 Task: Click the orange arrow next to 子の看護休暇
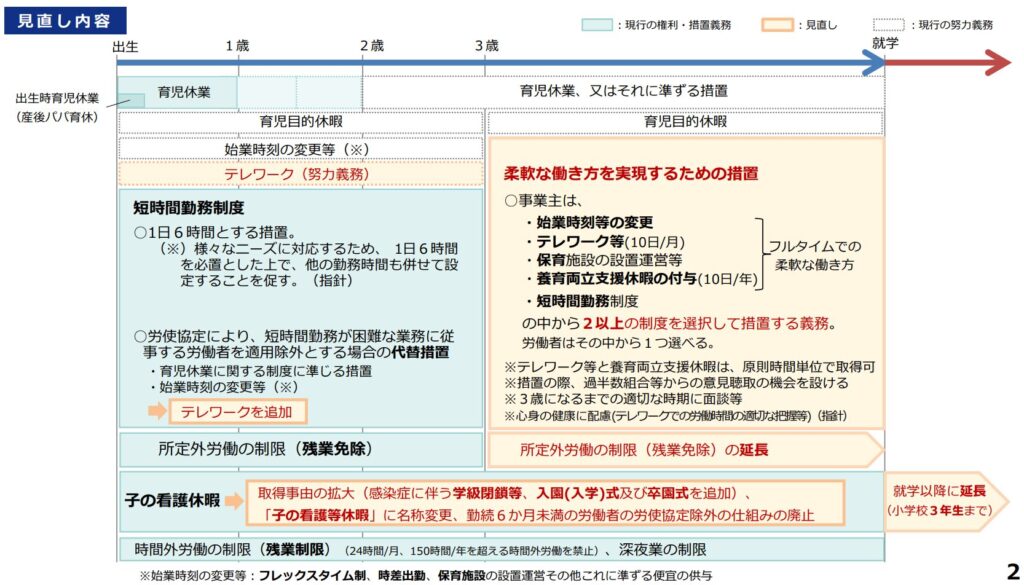point(232,501)
